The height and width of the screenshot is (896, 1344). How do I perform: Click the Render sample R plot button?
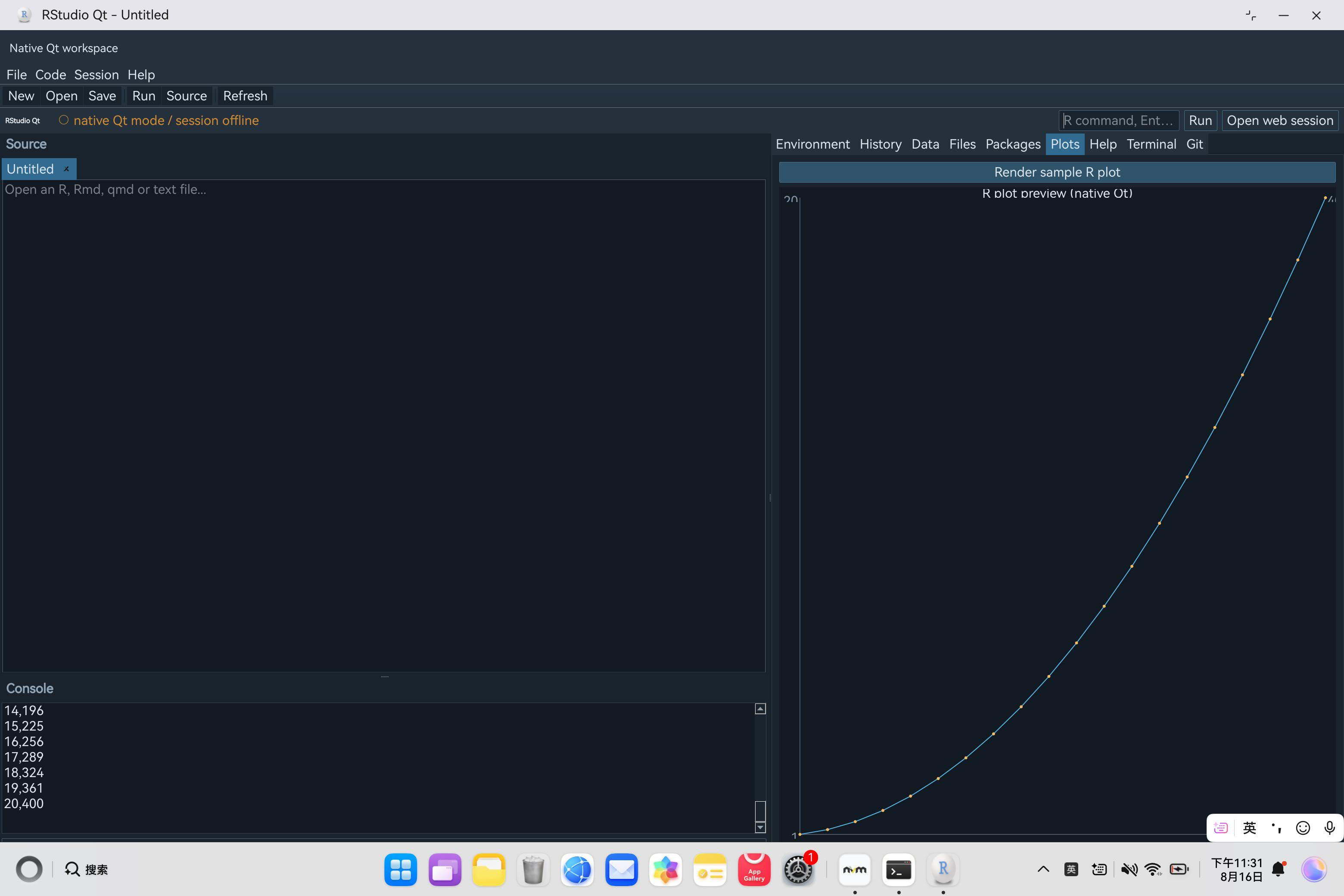[1057, 172]
